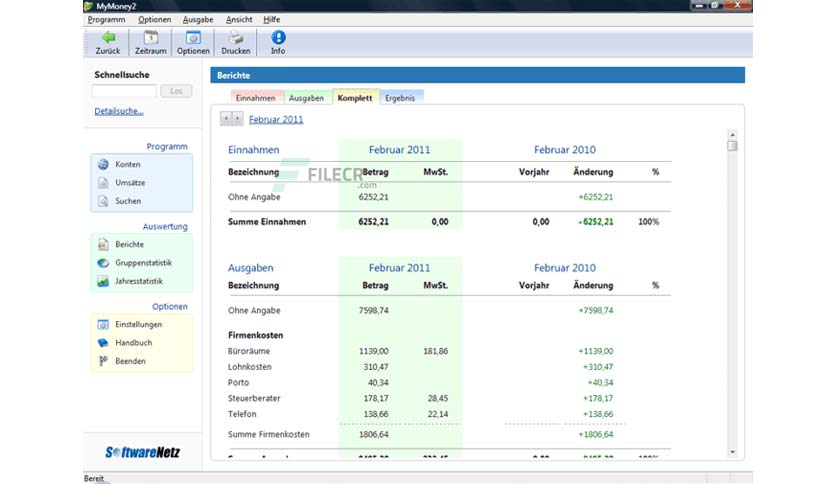The height and width of the screenshot is (484, 836).
Task: Click the Schnellsuche text input field
Action: 124,91
